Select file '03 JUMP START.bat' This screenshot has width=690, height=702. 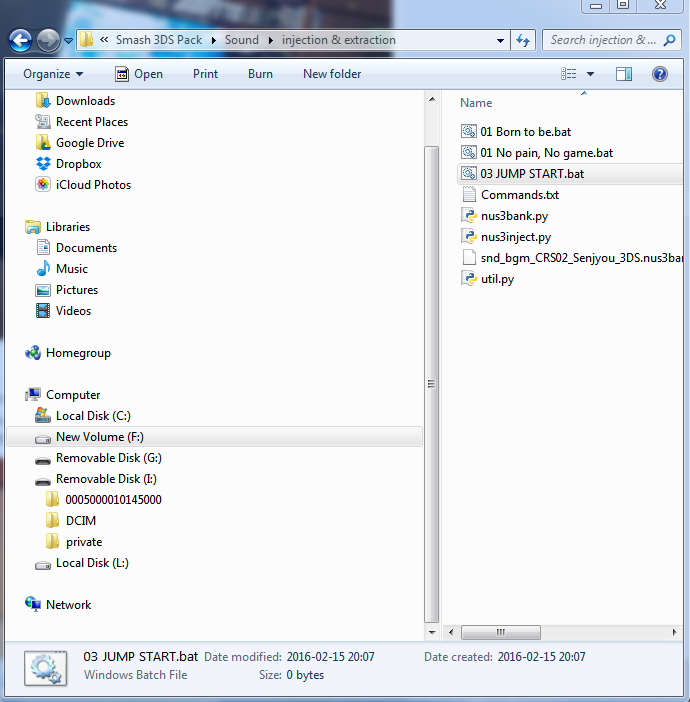point(570,174)
